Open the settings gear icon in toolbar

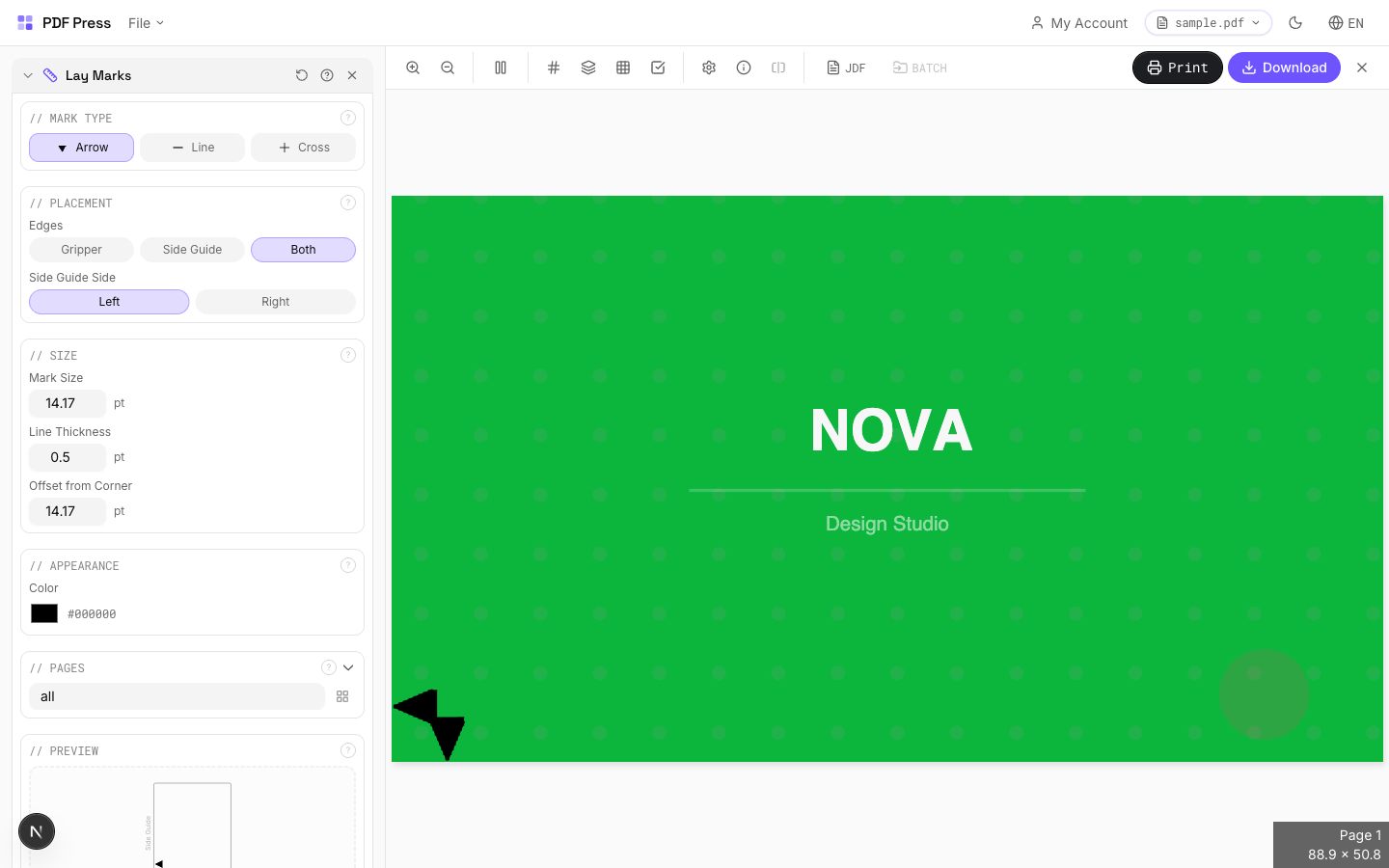coord(709,68)
